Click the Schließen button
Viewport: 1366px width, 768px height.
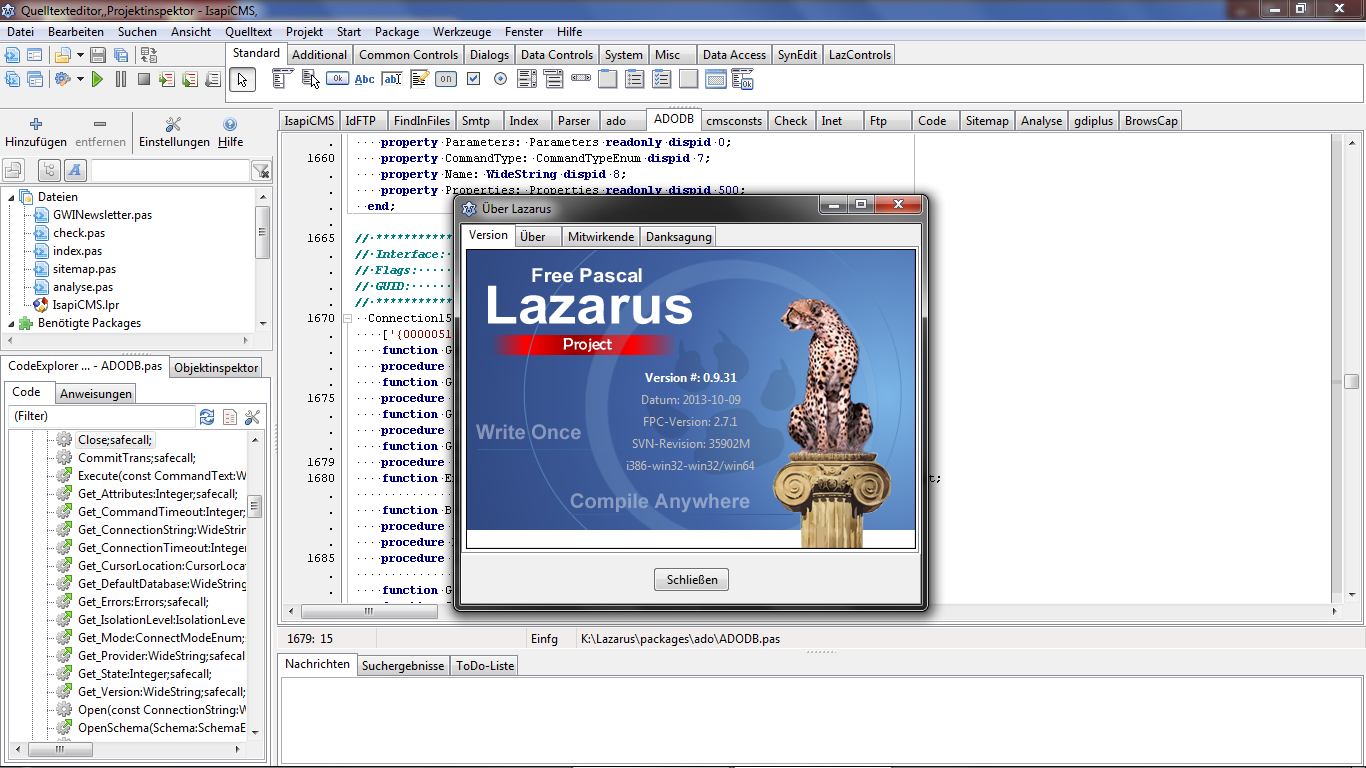(x=692, y=580)
